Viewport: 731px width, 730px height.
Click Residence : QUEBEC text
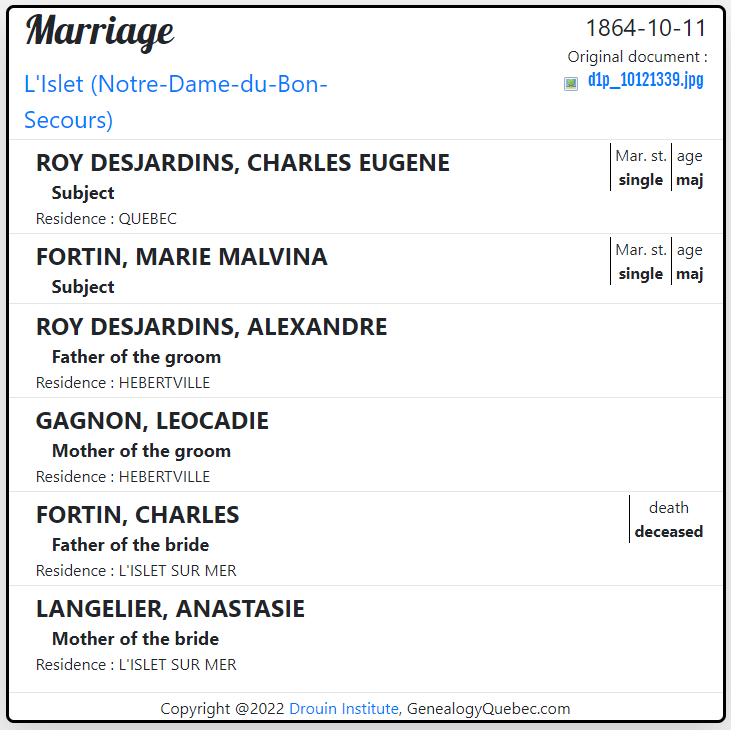click(x=106, y=219)
